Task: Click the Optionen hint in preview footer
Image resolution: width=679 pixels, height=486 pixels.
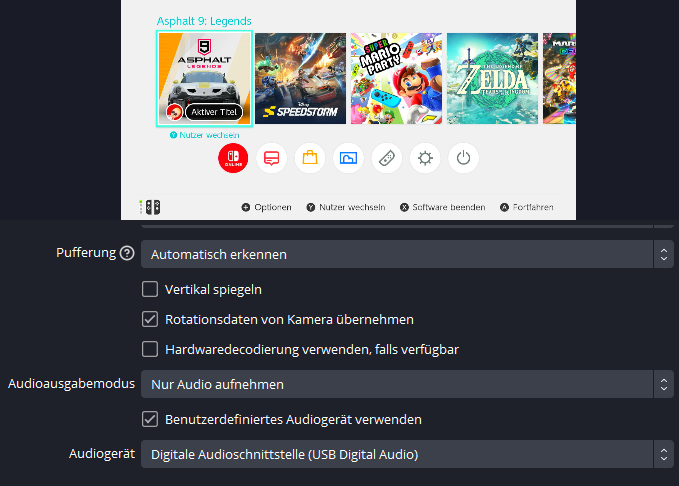Action: click(x=266, y=207)
